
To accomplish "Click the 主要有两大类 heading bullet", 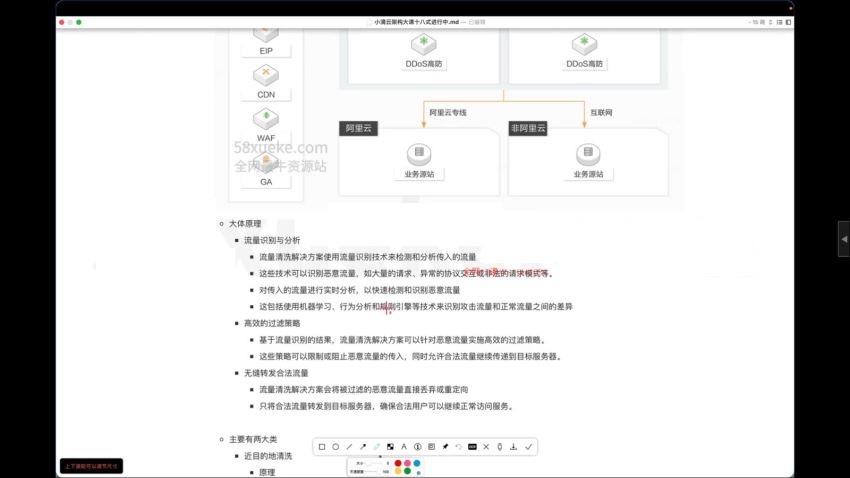I will pyautogui.click(x=253, y=440).
